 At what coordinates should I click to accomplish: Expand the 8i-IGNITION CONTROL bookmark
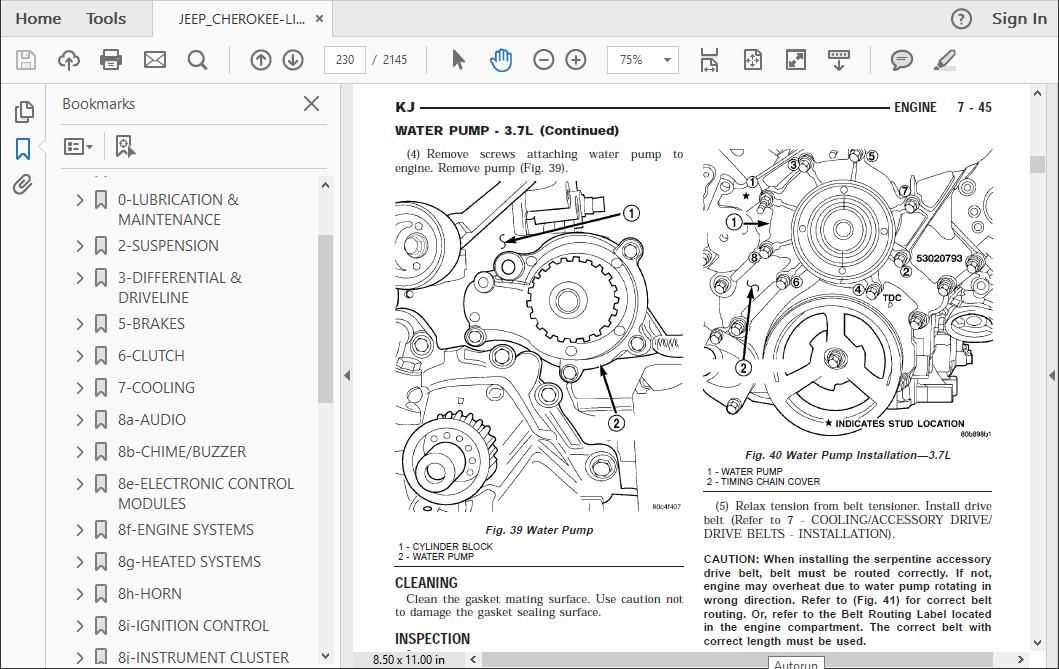coord(80,626)
